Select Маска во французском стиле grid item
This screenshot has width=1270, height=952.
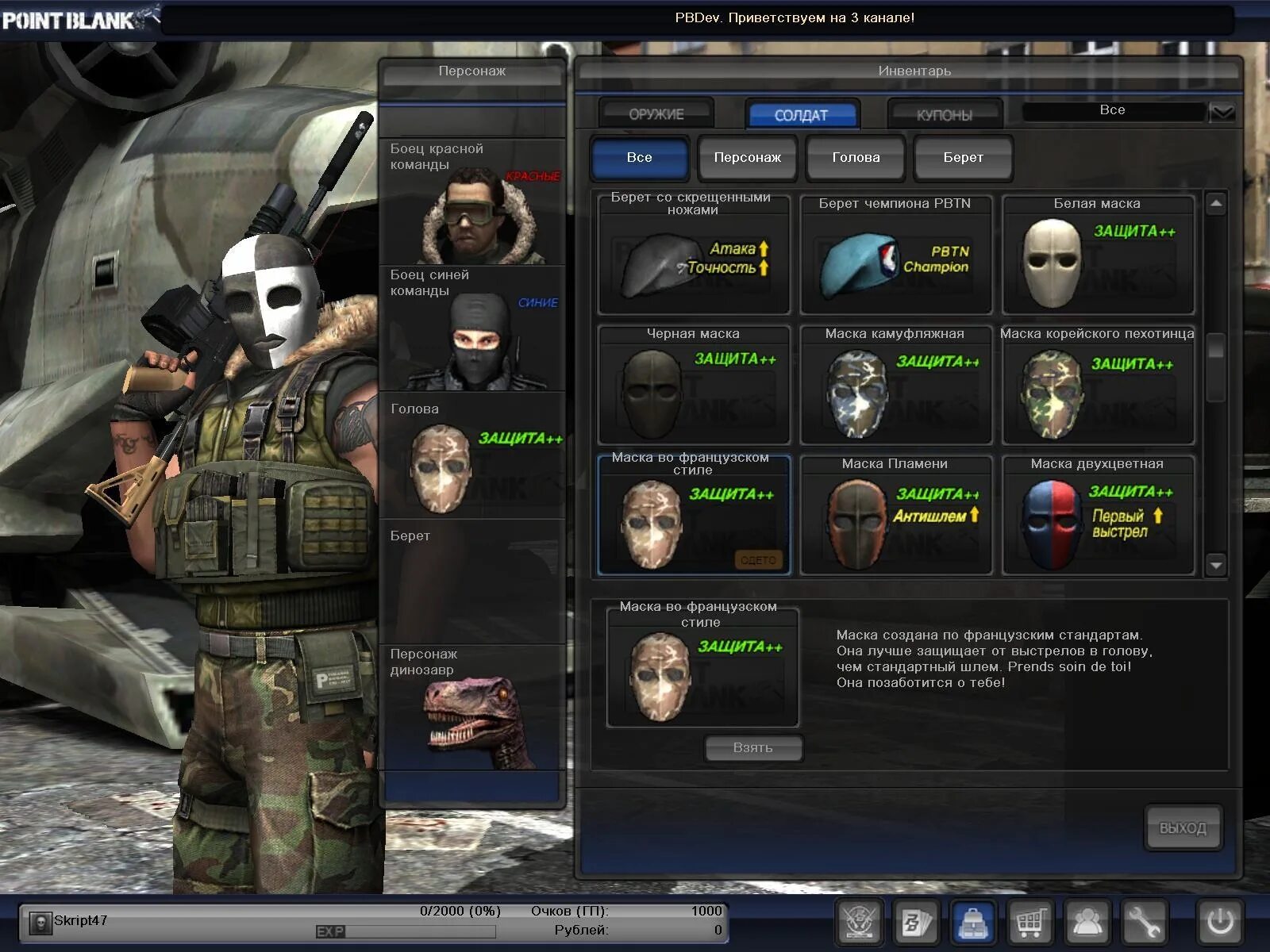693,514
